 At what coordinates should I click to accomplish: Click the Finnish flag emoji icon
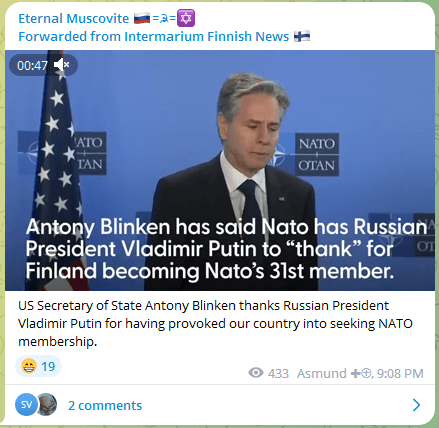click(302, 36)
